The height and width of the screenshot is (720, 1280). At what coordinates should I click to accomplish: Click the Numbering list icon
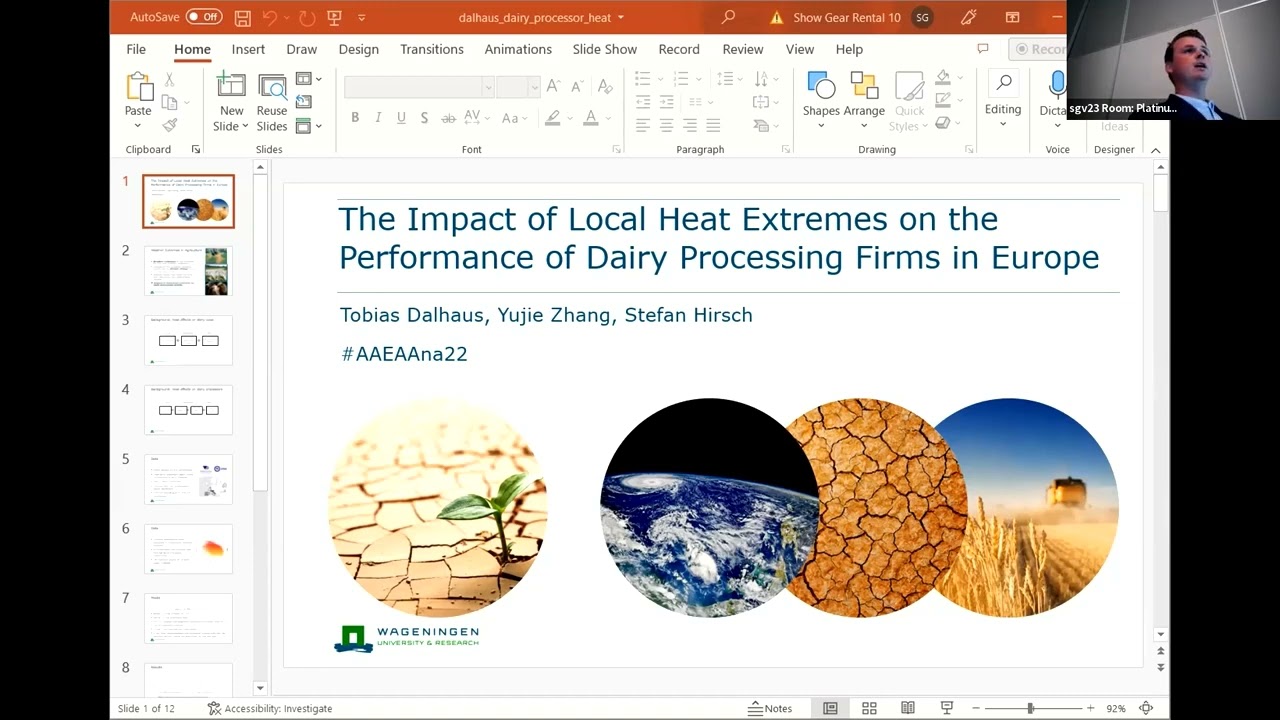coord(681,79)
